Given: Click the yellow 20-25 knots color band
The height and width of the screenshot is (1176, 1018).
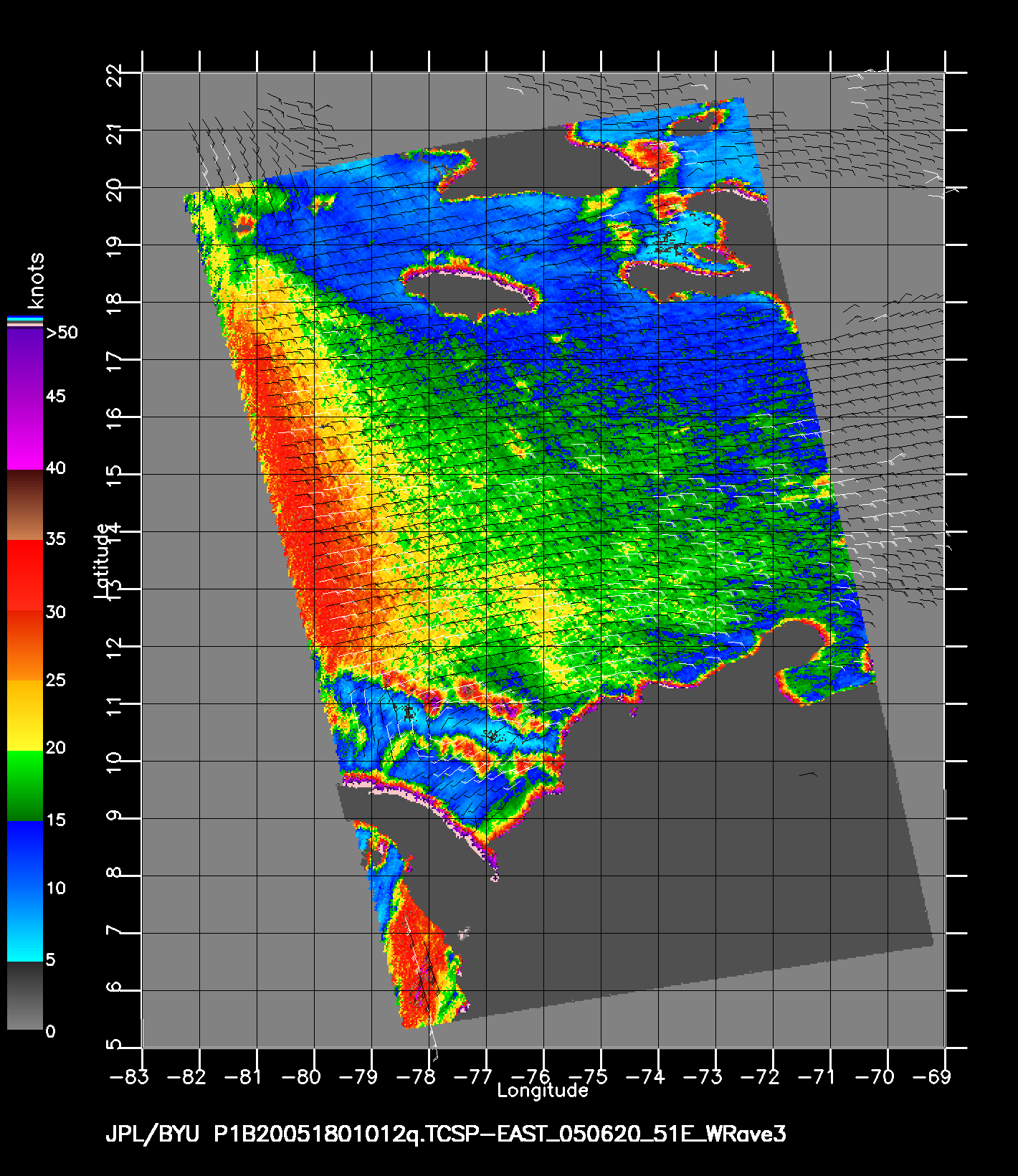Looking at the screenshot, I should (x=25, y=716).
